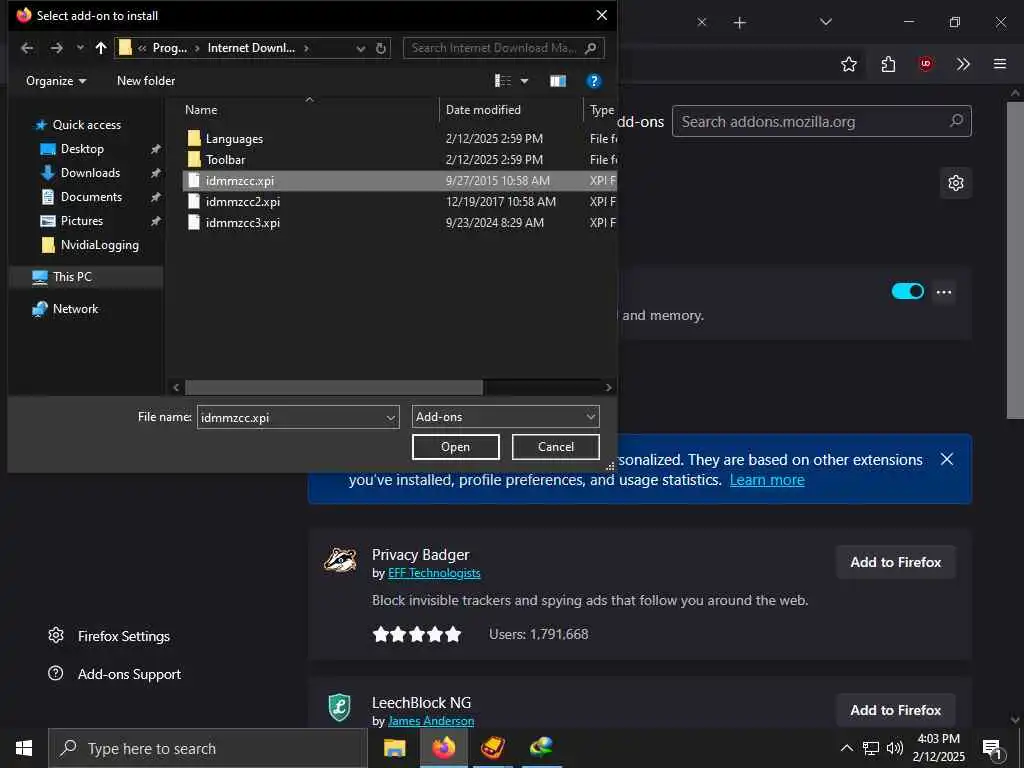Dismiss the personalization notice

coord(946,460)
